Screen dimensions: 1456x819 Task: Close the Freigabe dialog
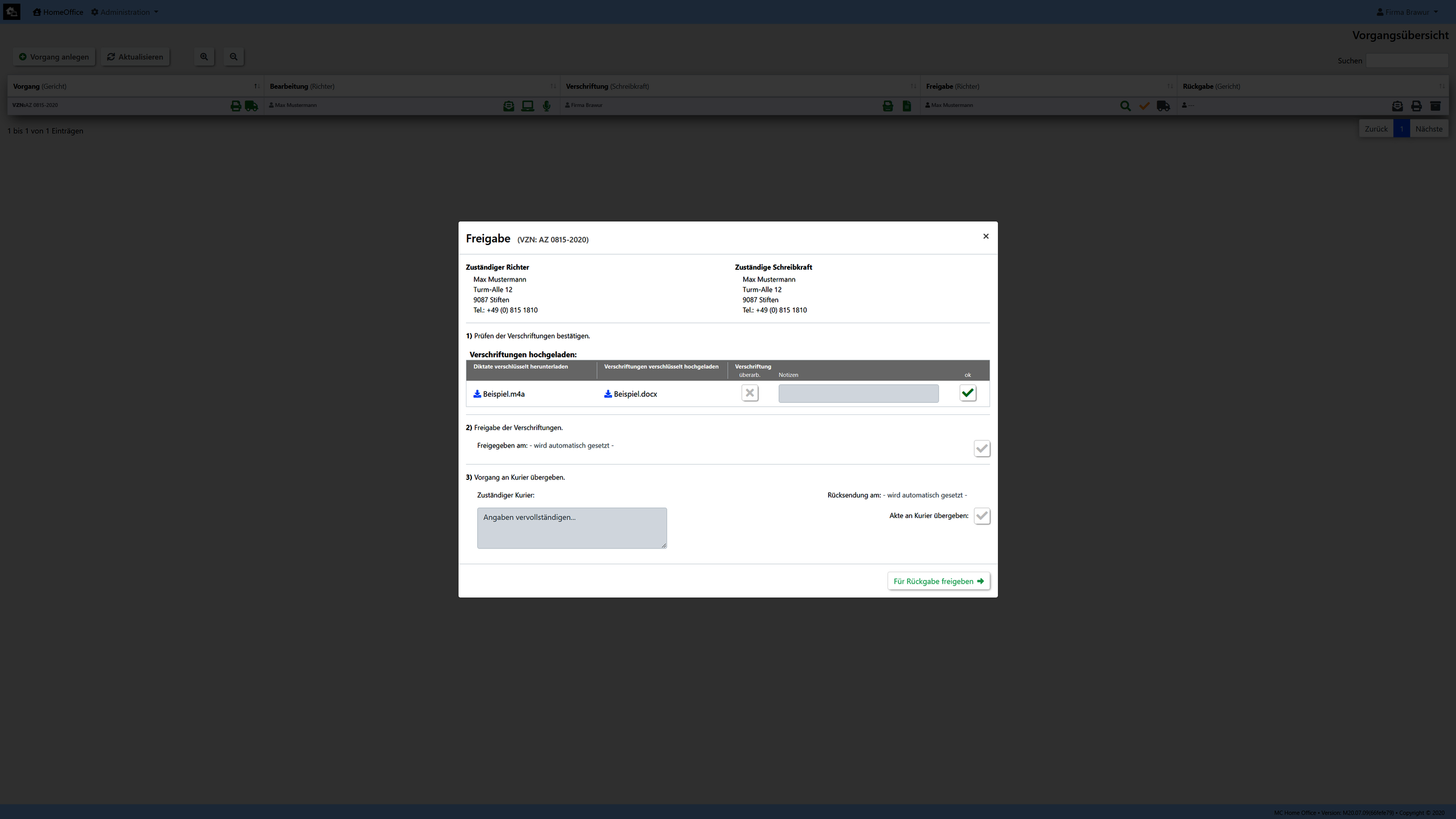(x=986, y=237)
